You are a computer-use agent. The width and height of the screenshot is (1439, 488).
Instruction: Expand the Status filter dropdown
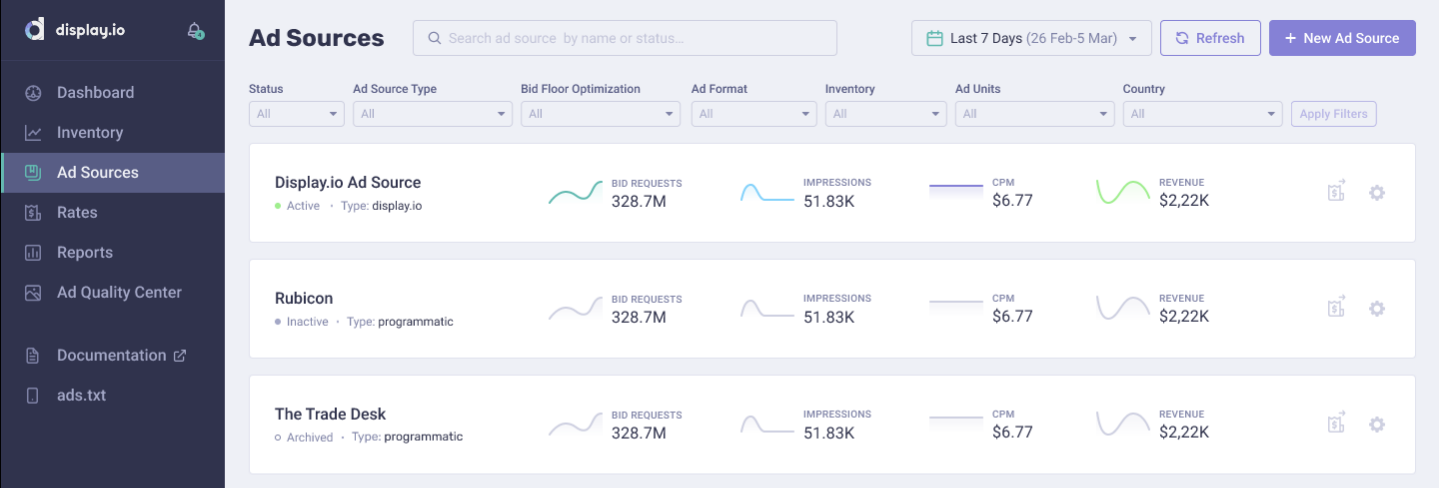click(x=296, y=114)
